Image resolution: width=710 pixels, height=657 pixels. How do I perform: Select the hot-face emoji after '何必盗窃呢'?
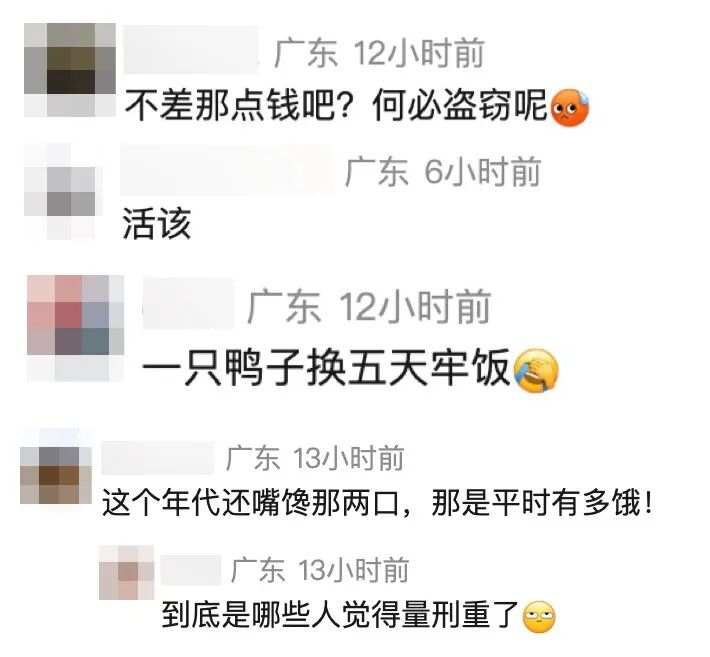tap(570, 108)
